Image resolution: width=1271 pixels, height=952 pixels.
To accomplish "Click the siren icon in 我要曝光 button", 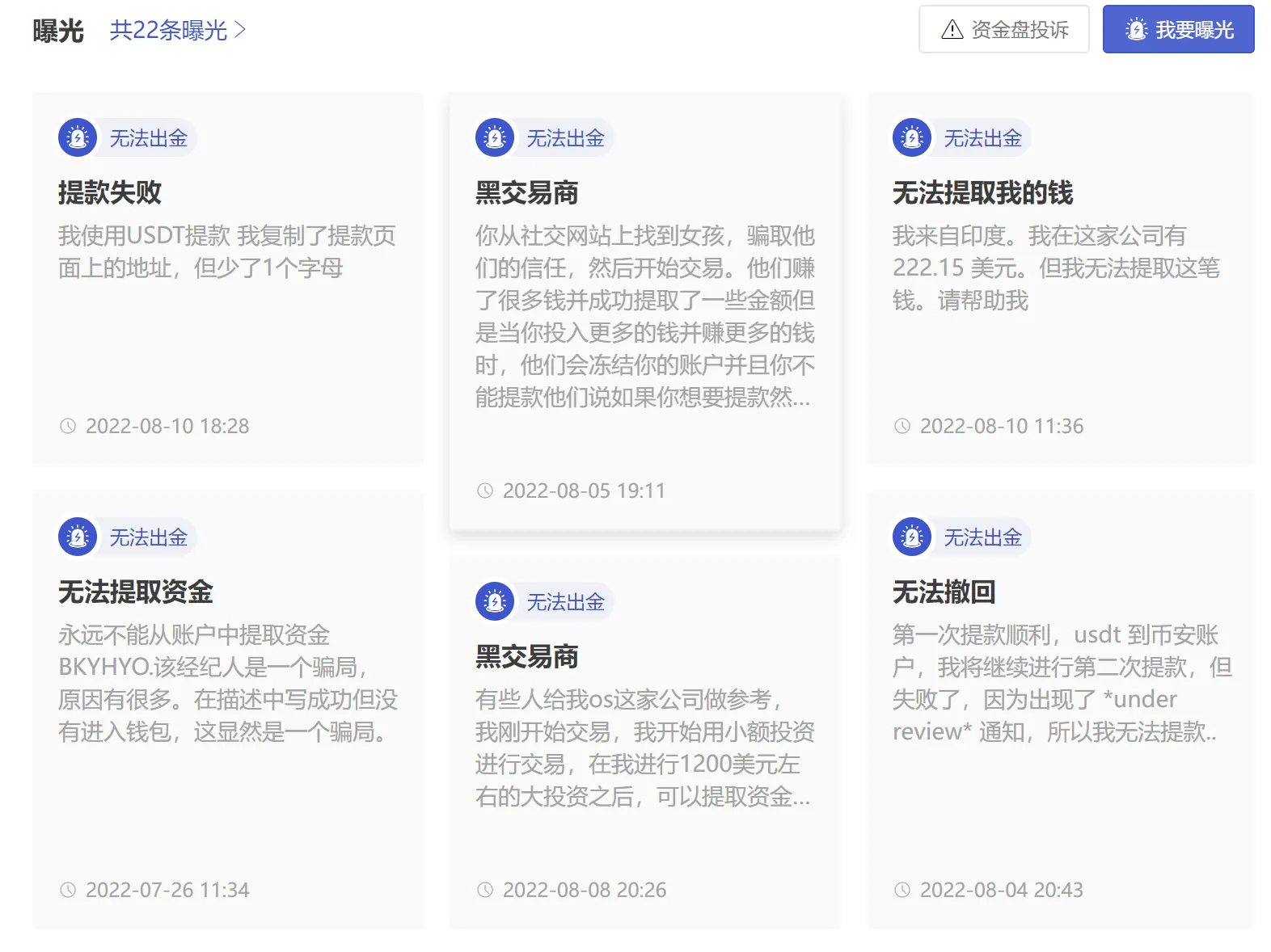I will click(1137, 30).
